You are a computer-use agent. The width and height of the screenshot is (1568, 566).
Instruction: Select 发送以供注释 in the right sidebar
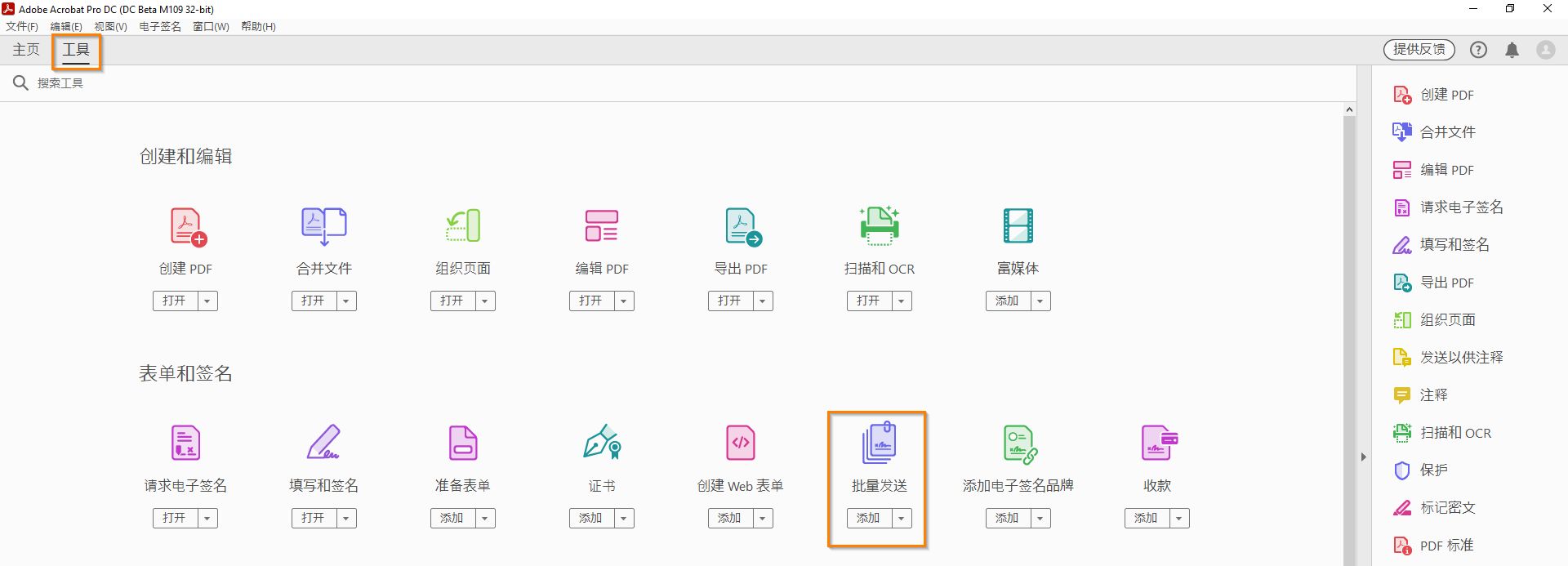click(1447, 358)
